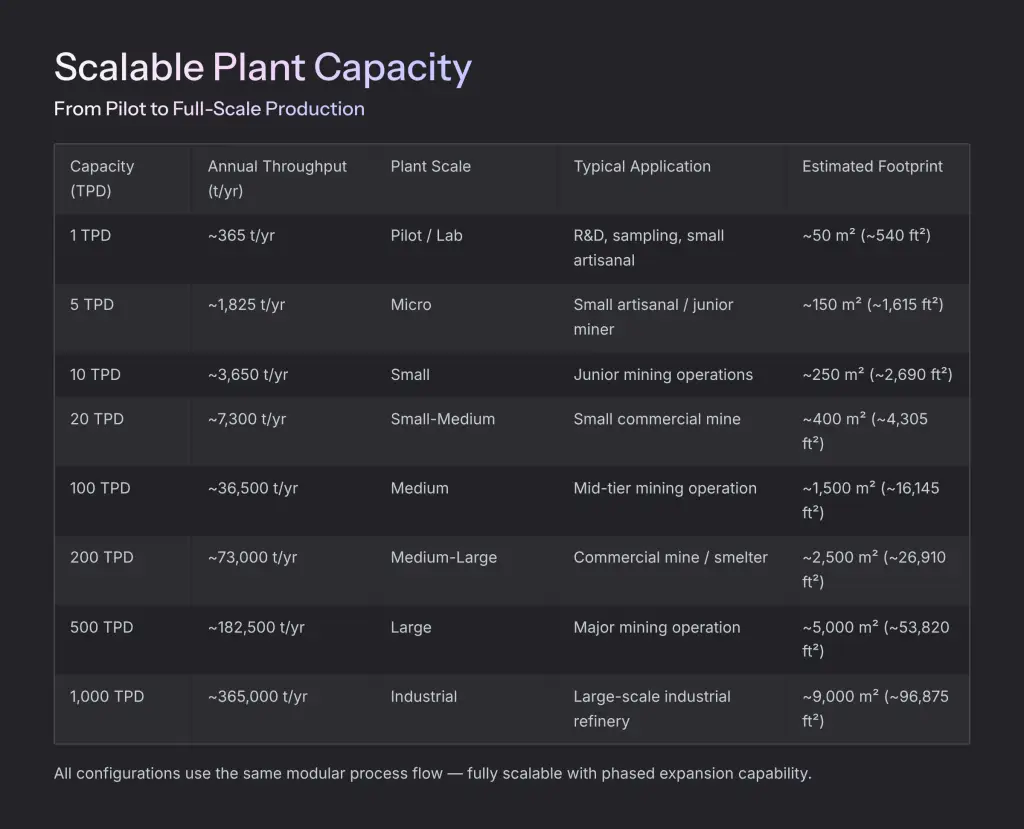Click the 'Major mining operation' application cell
1024x829 pixels.
[x=657, y=628]
